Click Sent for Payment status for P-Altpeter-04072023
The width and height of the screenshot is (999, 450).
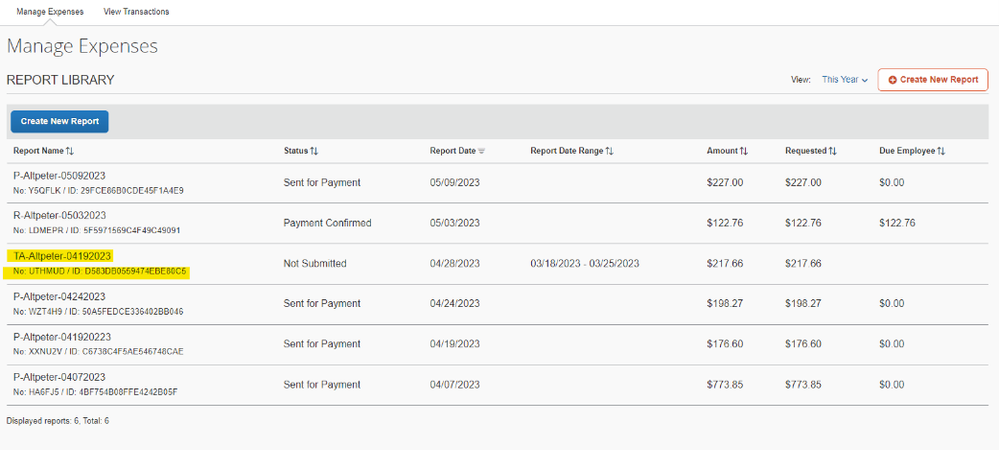322,385
